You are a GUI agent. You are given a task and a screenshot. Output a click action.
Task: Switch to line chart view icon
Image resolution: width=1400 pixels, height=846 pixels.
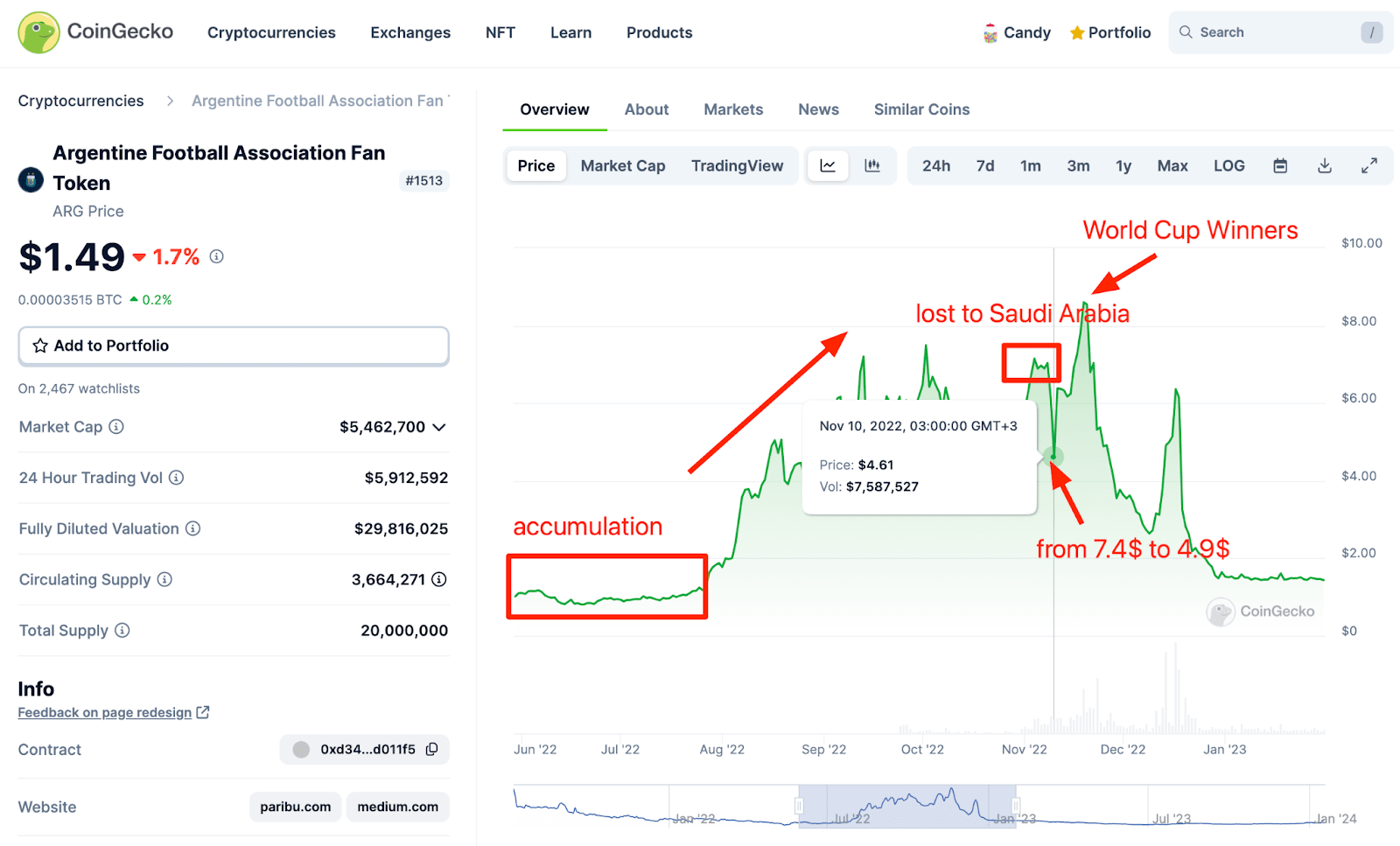828,165
